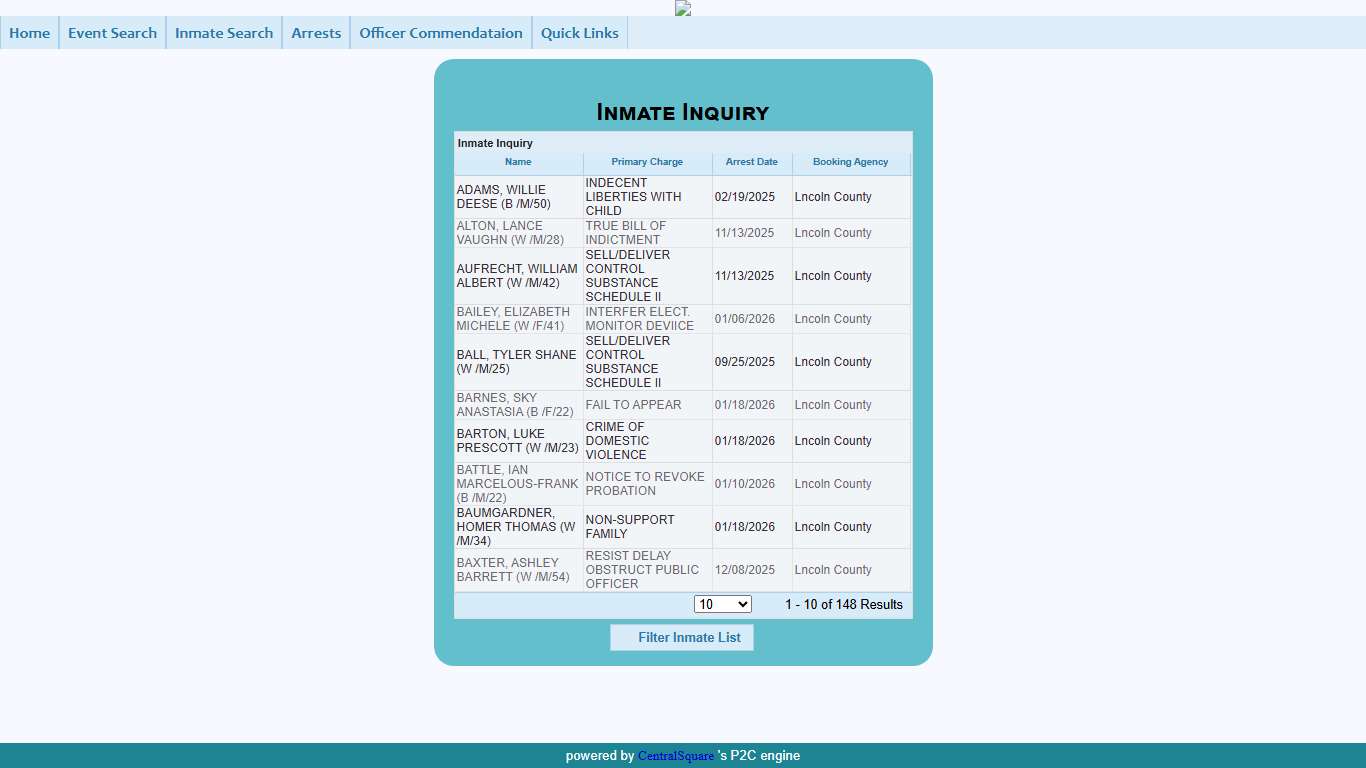
Task: Sort by Primary Charge column header
Action: (x=647, y=162)
